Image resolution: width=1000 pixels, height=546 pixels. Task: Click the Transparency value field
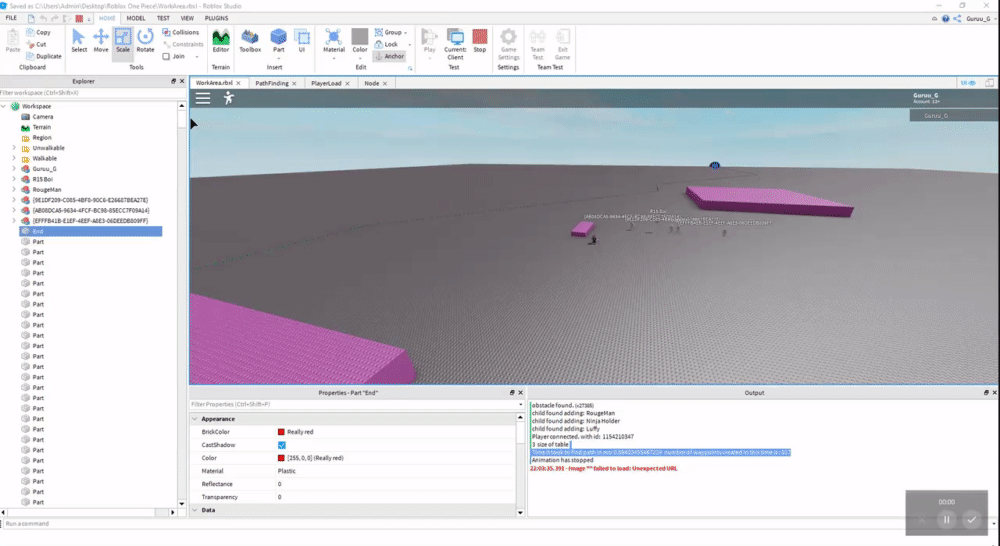point(395,497)
